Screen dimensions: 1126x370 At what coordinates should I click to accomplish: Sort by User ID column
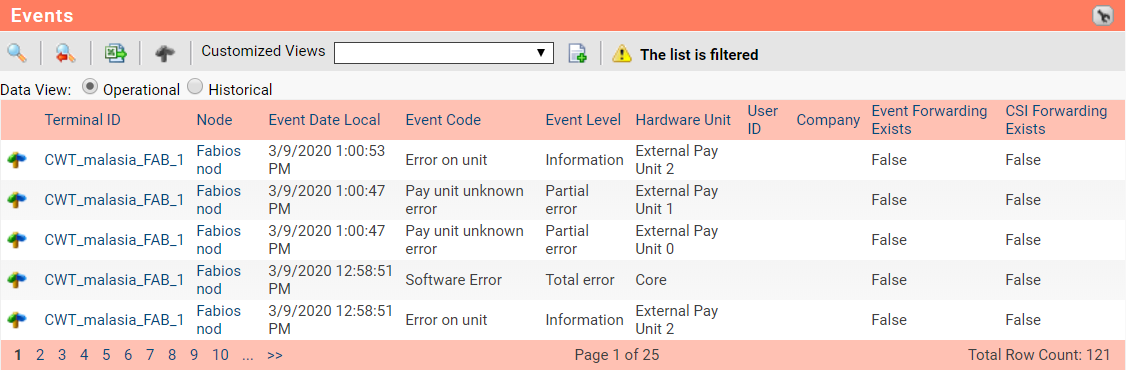click(x=763, y=120)
